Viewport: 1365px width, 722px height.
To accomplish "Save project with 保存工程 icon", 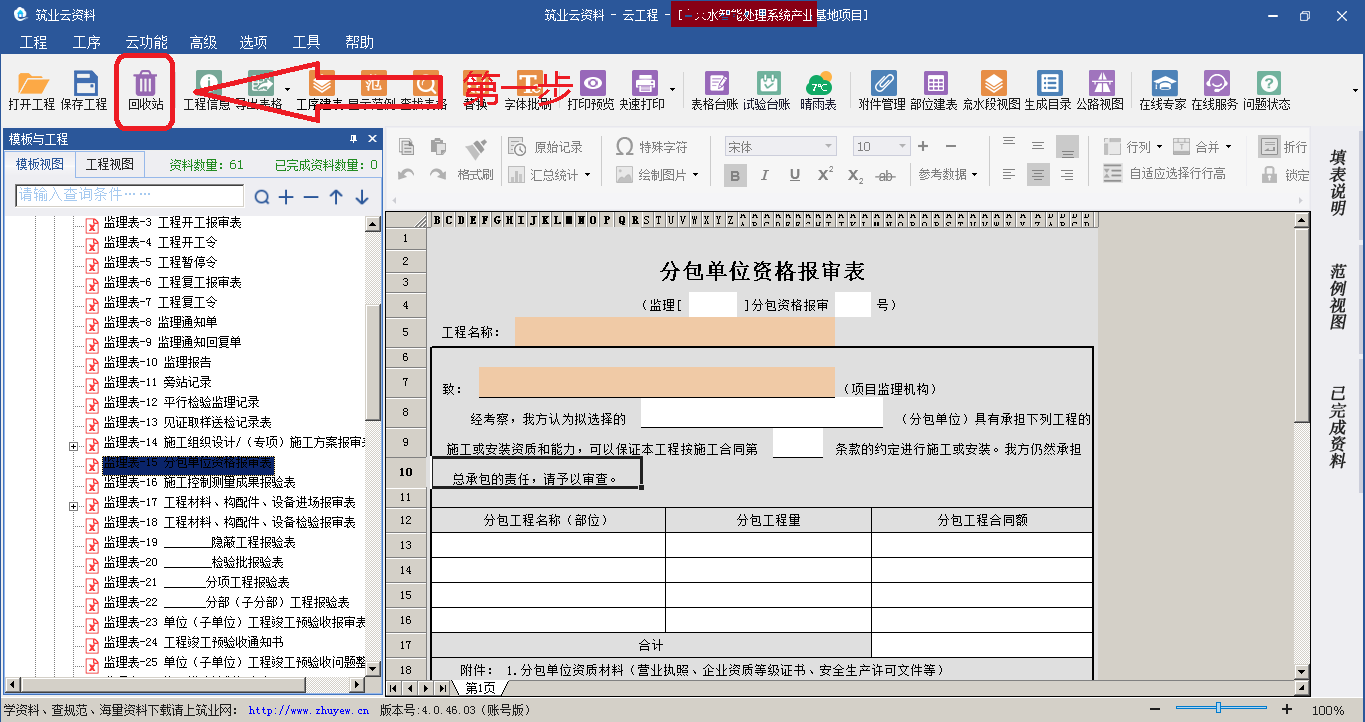I will pyautogui.click(x=84, y=90).
